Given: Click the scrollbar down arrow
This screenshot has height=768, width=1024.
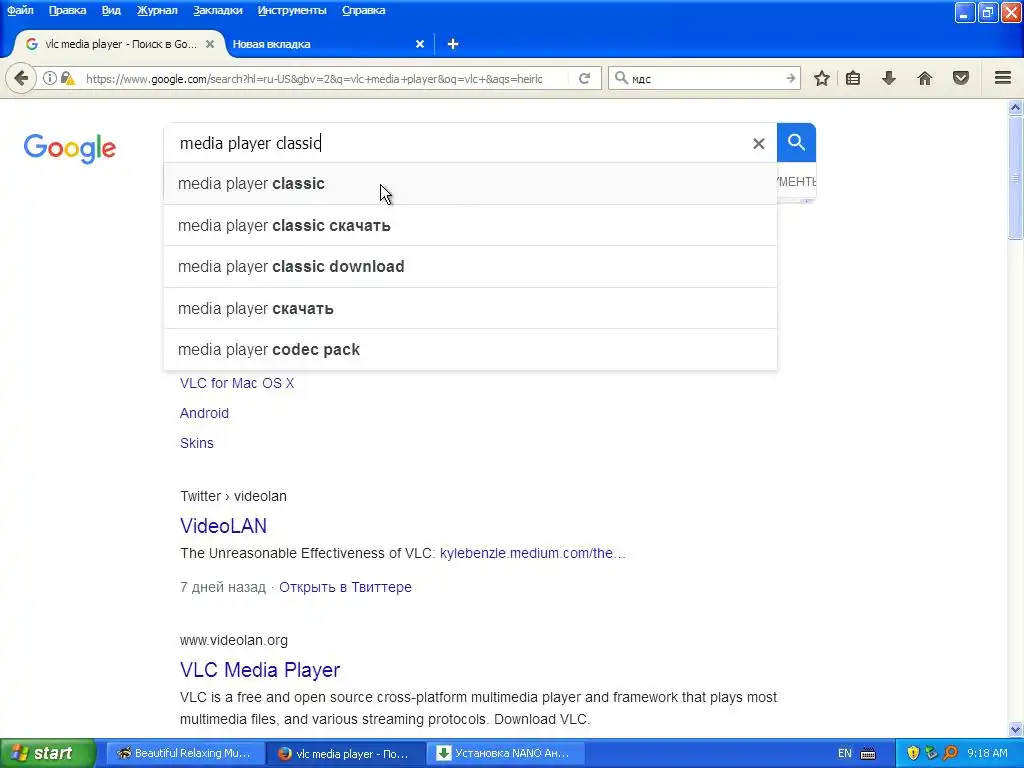Looking at the screenshot, I should click(1016, 729).
